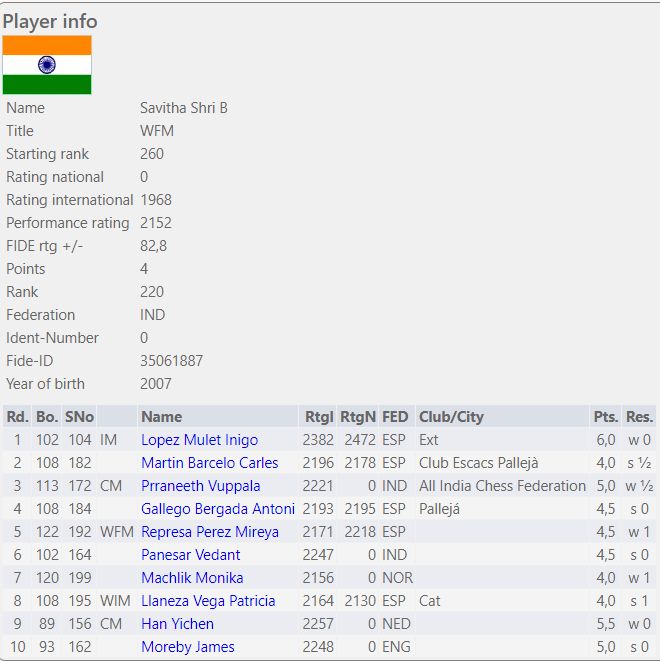The image size is (660, 661).
Task: Open Martin Barcelo Carles' profile link
Action: coord(209,463)
